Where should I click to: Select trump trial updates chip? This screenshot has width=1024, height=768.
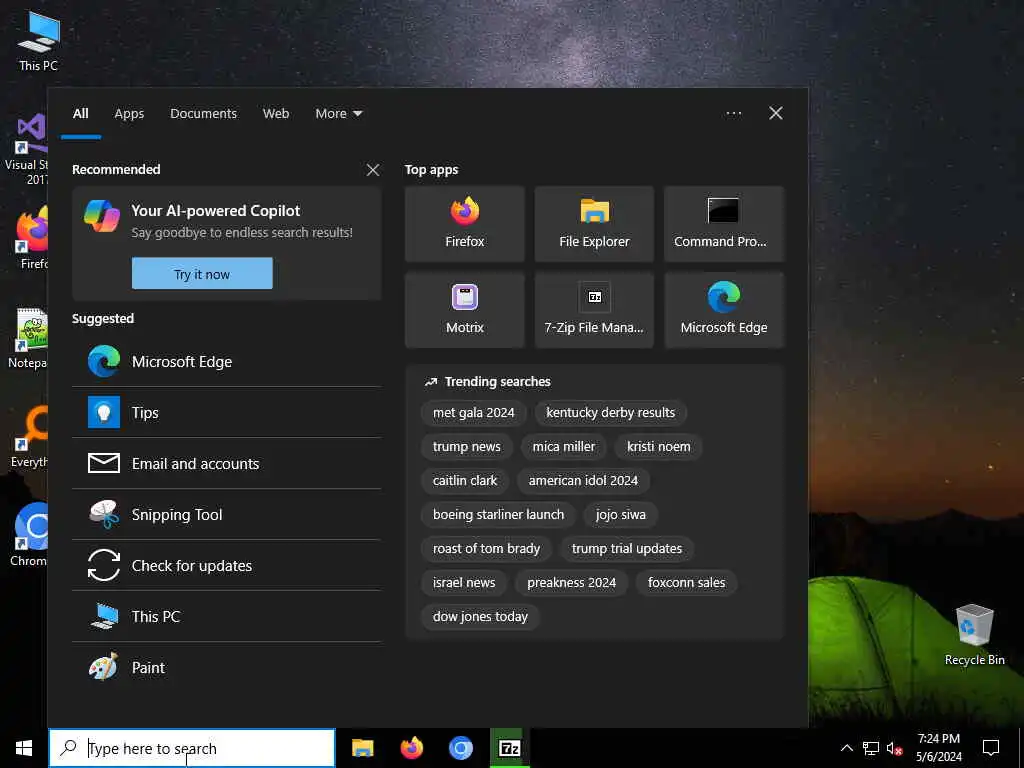click(x=627, y=549)
